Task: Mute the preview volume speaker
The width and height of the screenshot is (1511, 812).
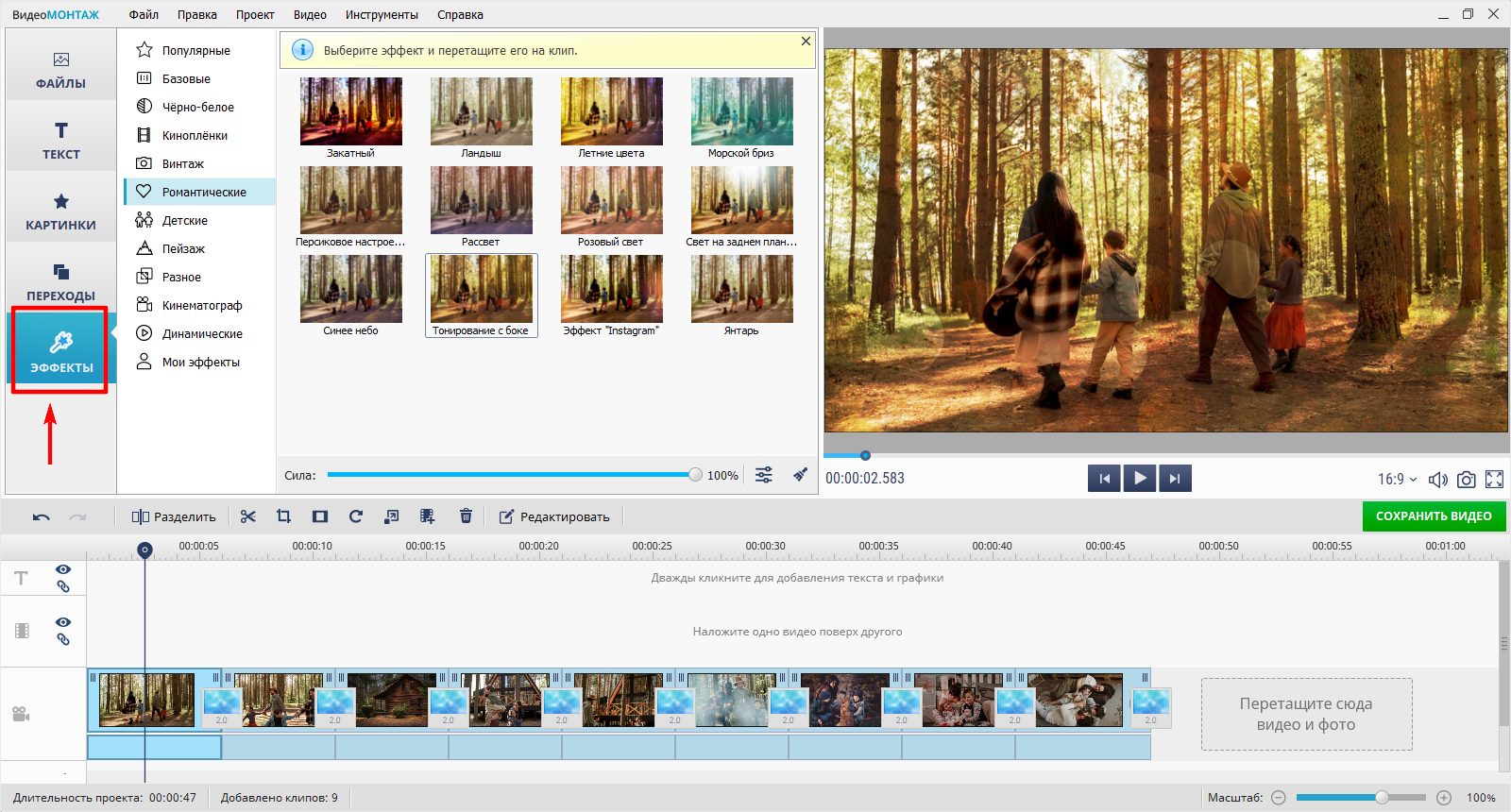Action: (x=1437, y=480)
